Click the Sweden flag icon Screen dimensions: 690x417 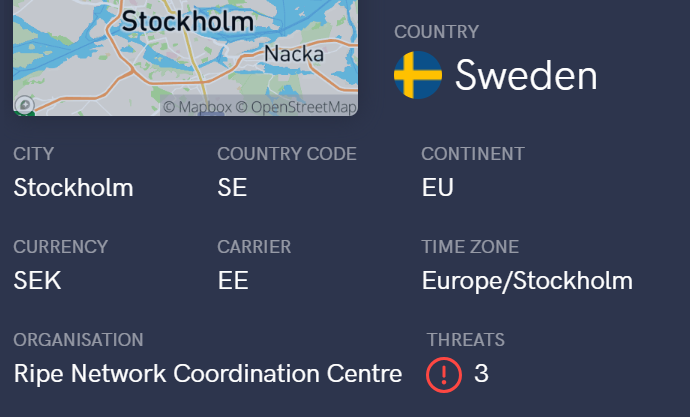coord(418,75)
